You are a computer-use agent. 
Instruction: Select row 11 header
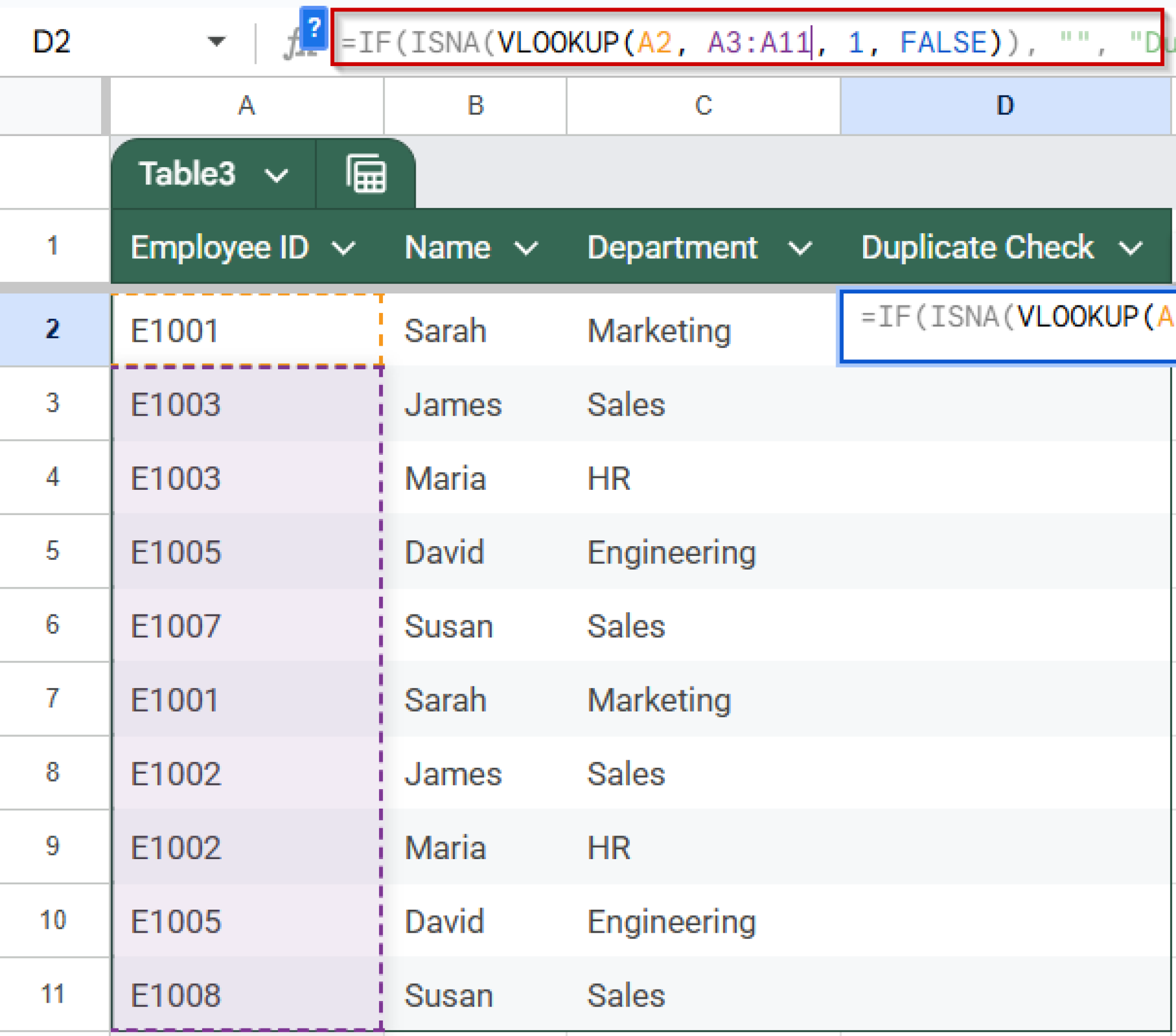pyautogui.click(x=53, y=994)
